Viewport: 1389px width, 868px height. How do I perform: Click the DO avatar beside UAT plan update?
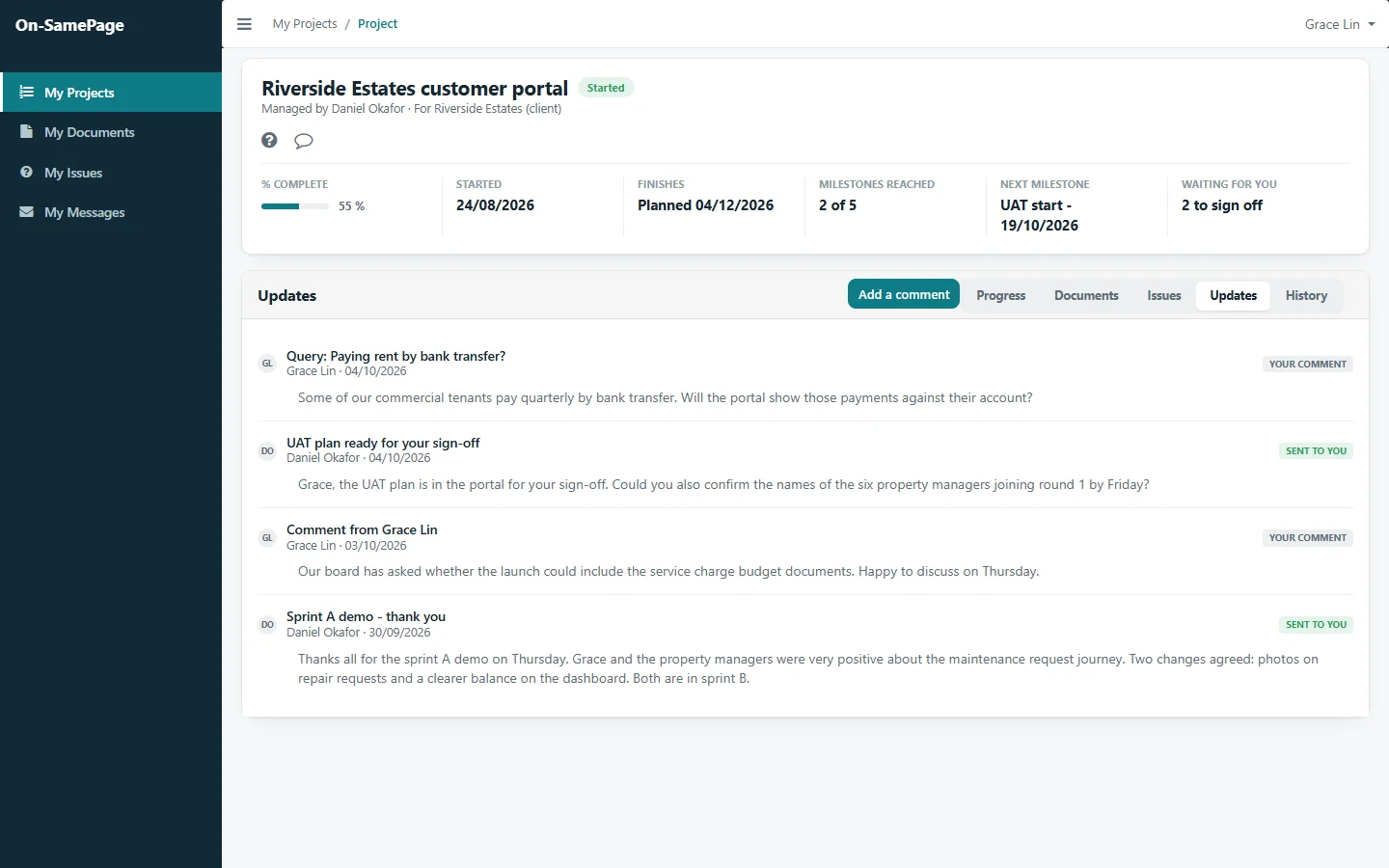[268, 450]
